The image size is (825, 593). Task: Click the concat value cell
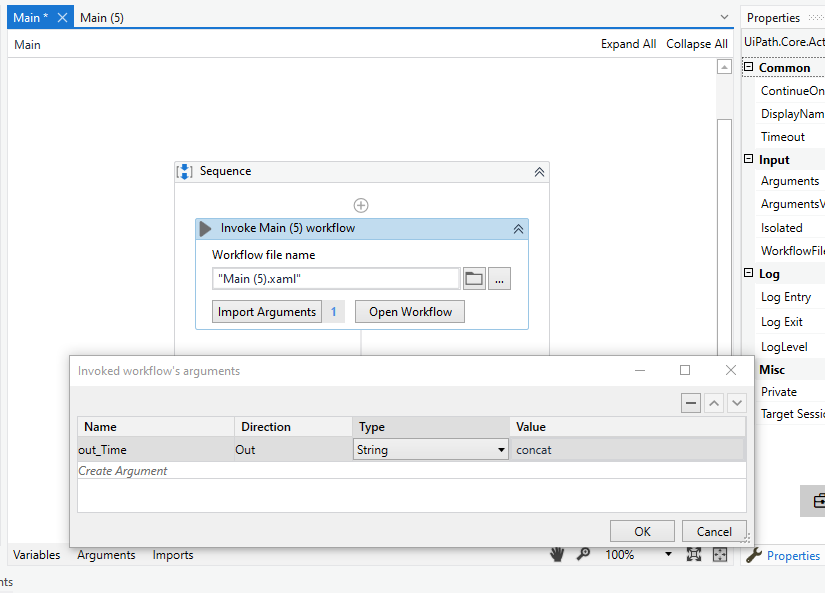(x=627, y=450)
